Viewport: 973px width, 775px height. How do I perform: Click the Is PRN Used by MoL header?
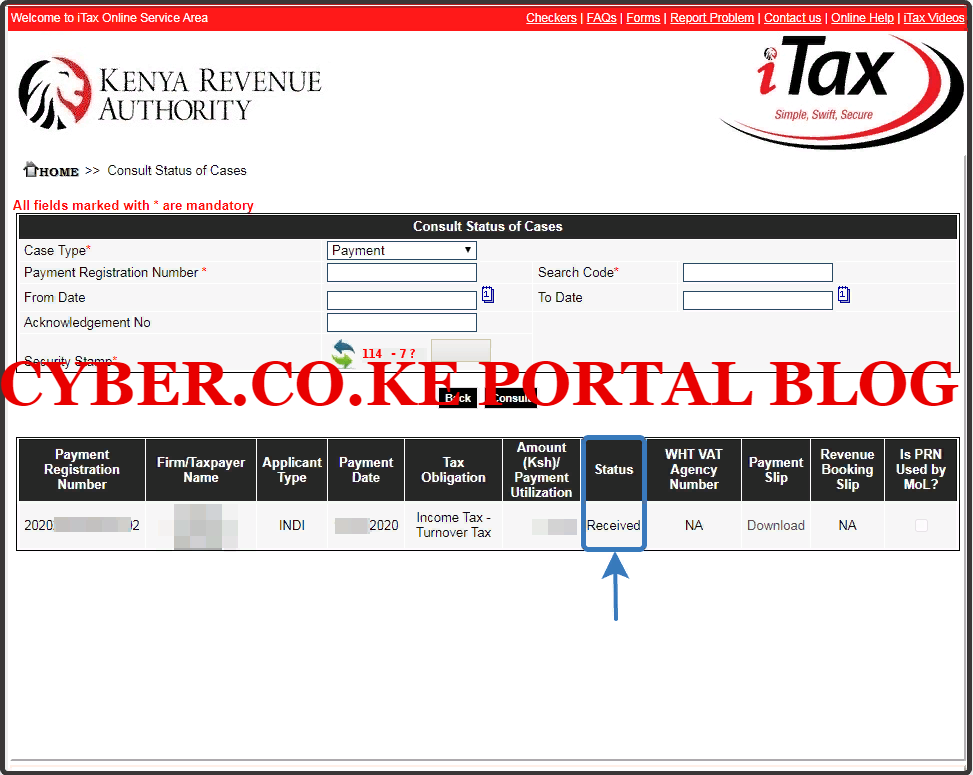pyautogui.click(x=921, y=470)
